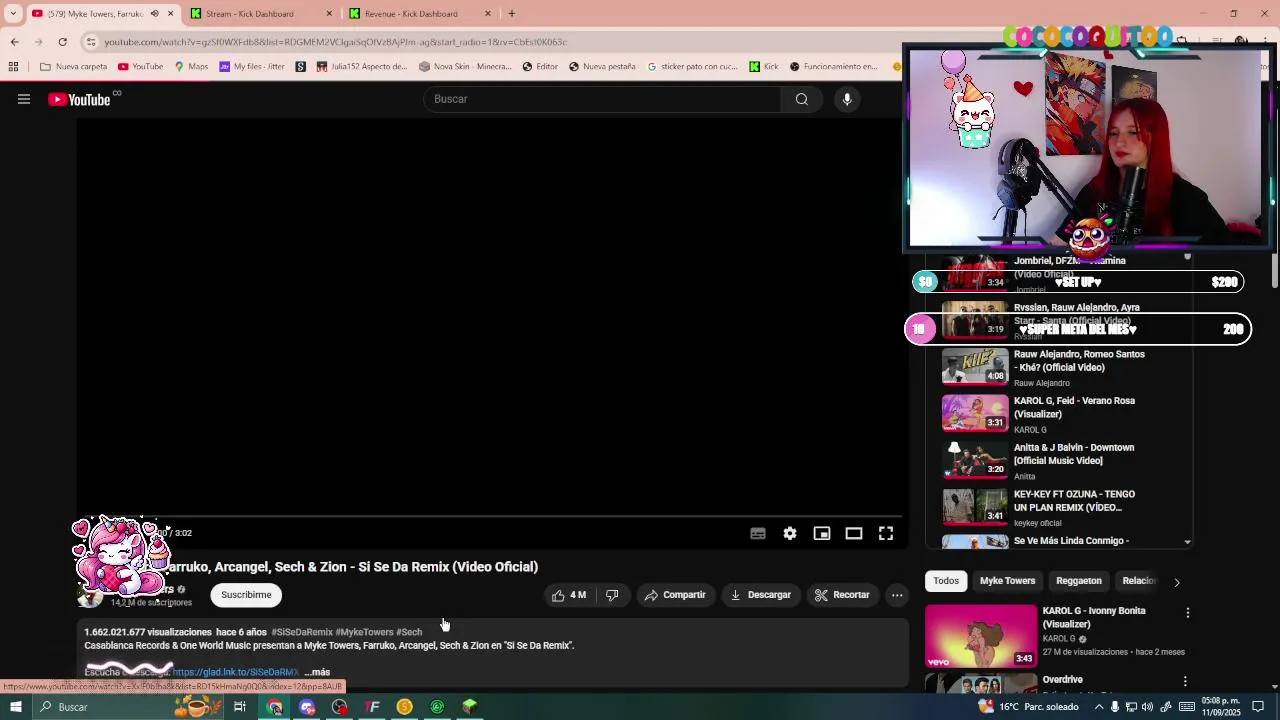Open the Maps bookmark

pos(191,67)
